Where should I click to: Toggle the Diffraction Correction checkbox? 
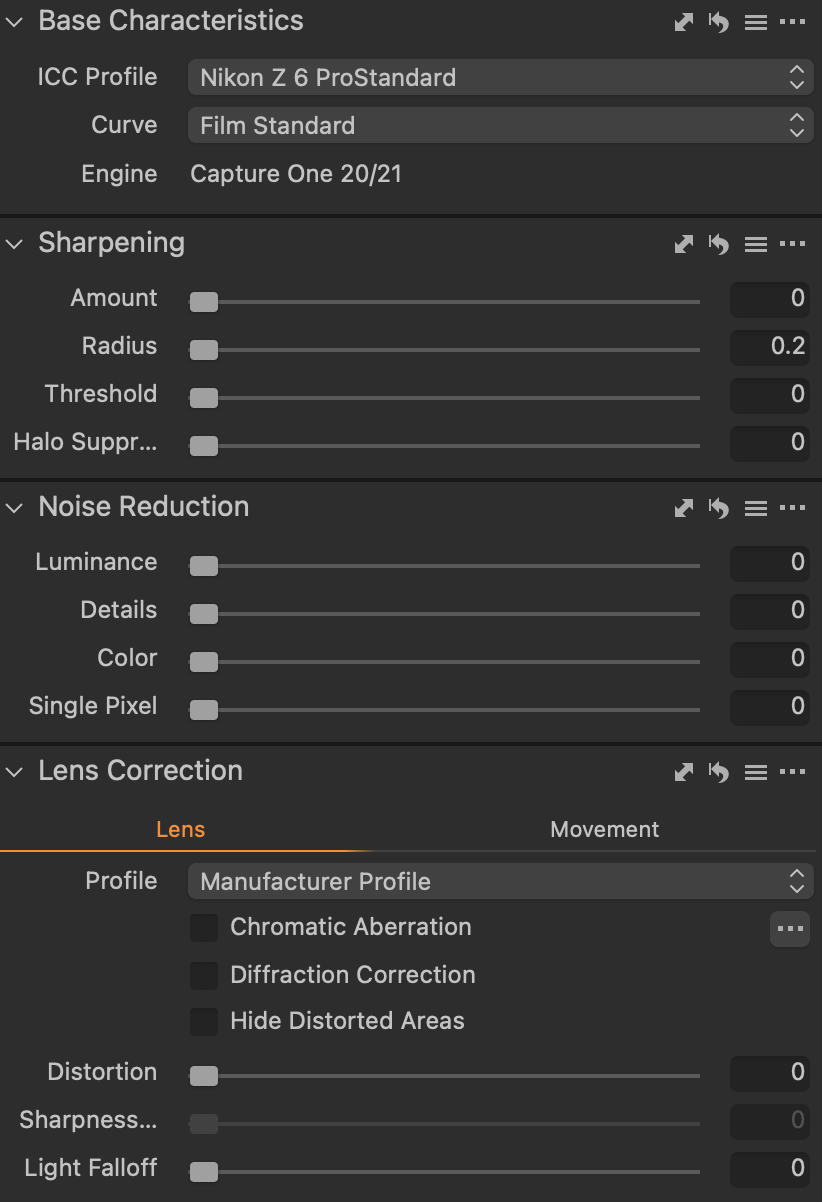click(204, 975)
